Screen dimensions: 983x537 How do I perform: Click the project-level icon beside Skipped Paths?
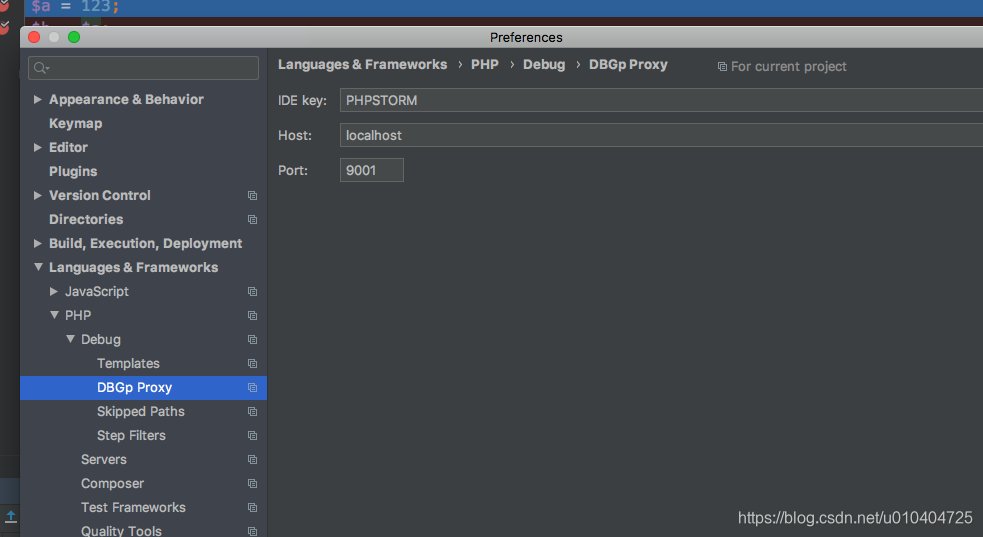click(x=252, y=412)
